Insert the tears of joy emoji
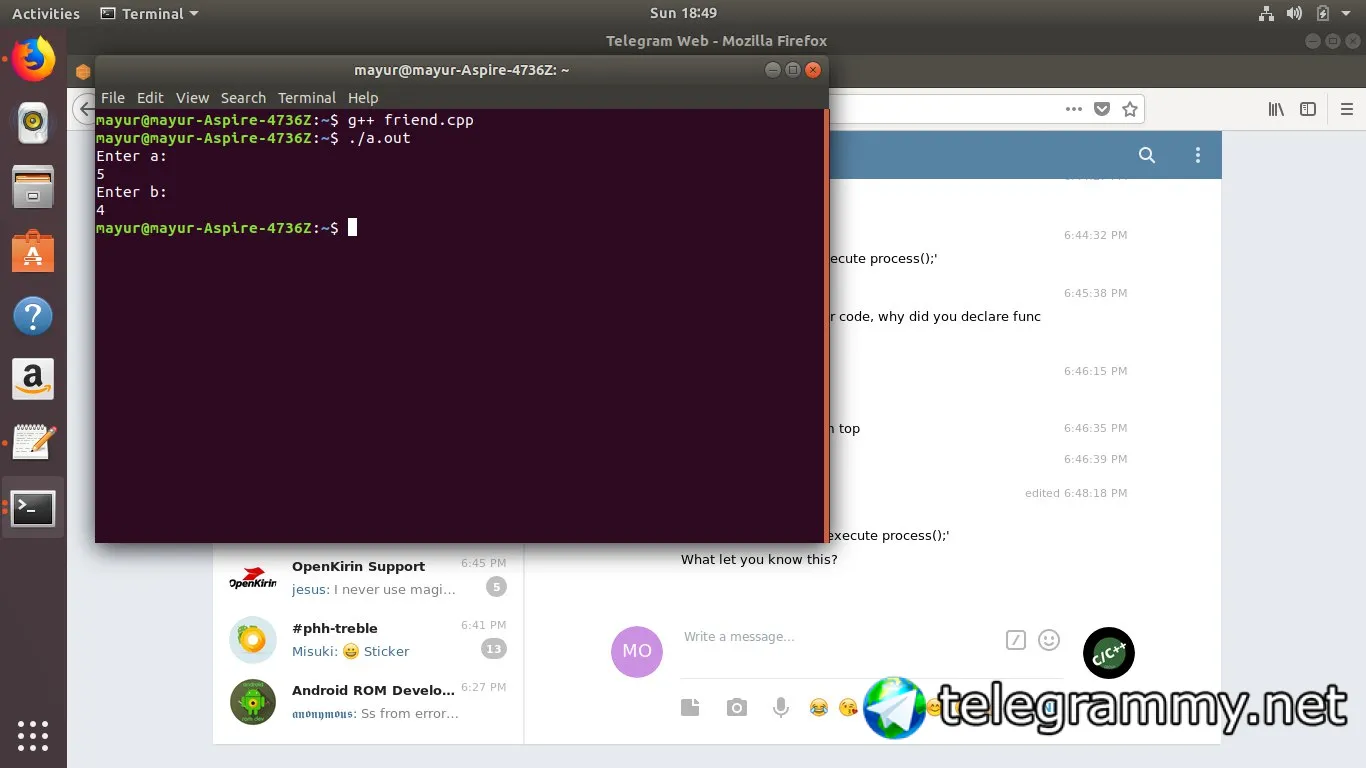 819,708
